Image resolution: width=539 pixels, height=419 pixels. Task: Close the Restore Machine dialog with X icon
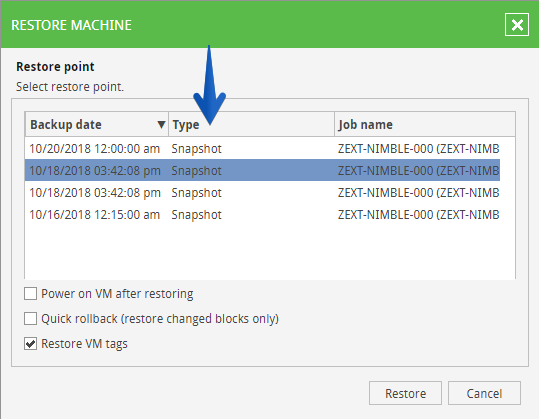(517, 25)
